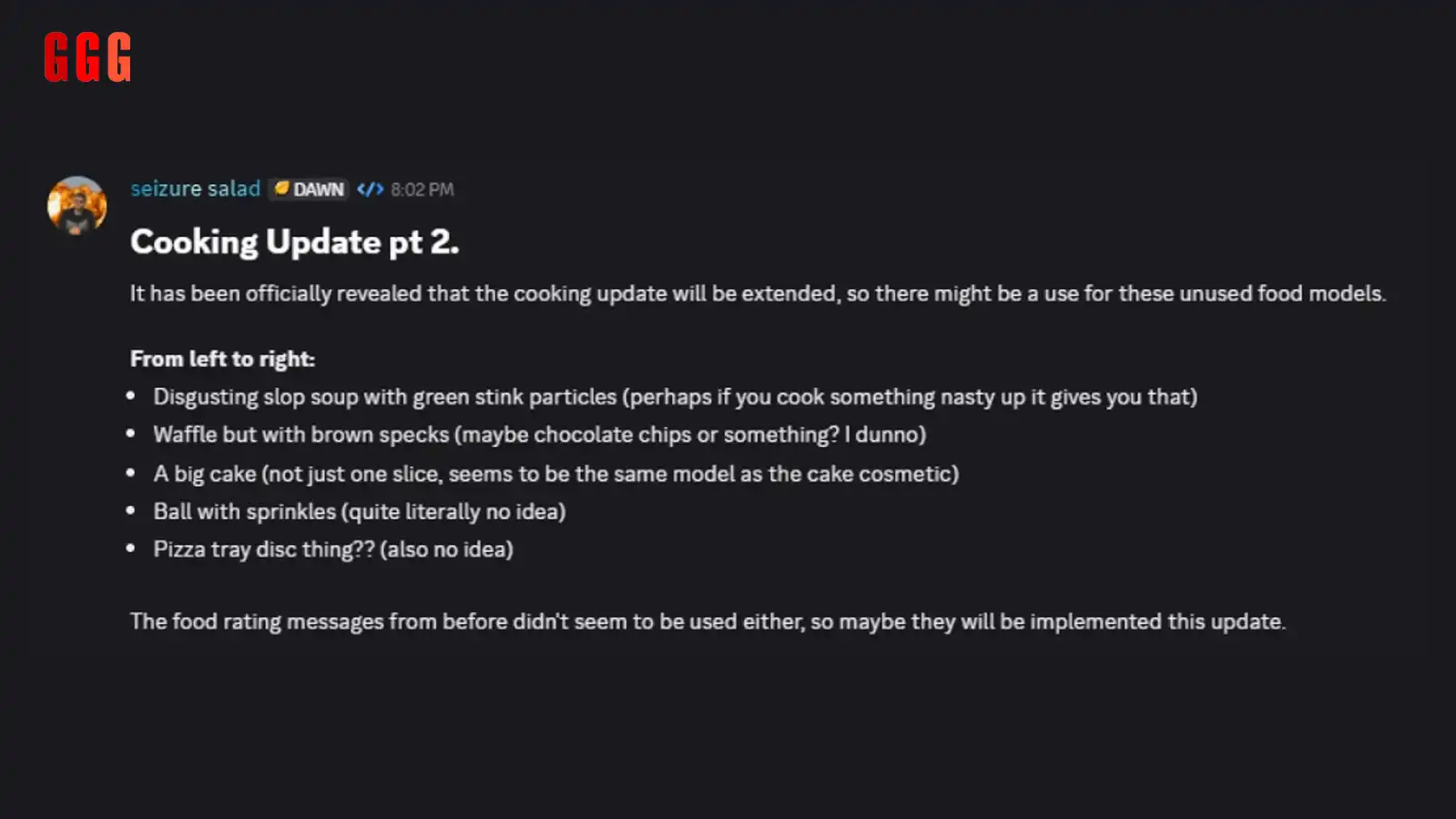
Task: Click the yellow emblem inside DAWN tag
Action: pos(281,188)
